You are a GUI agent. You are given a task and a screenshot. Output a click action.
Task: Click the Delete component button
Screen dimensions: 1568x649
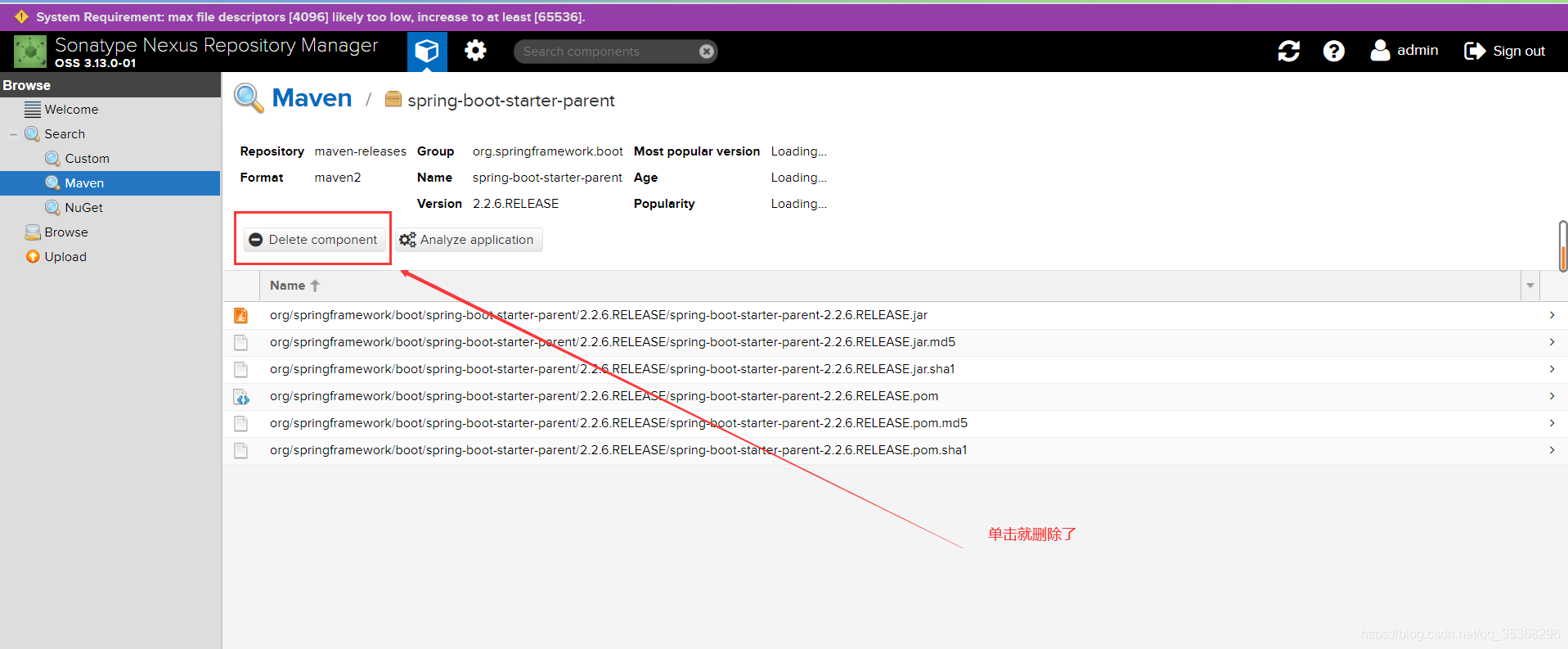coord(314,240)
